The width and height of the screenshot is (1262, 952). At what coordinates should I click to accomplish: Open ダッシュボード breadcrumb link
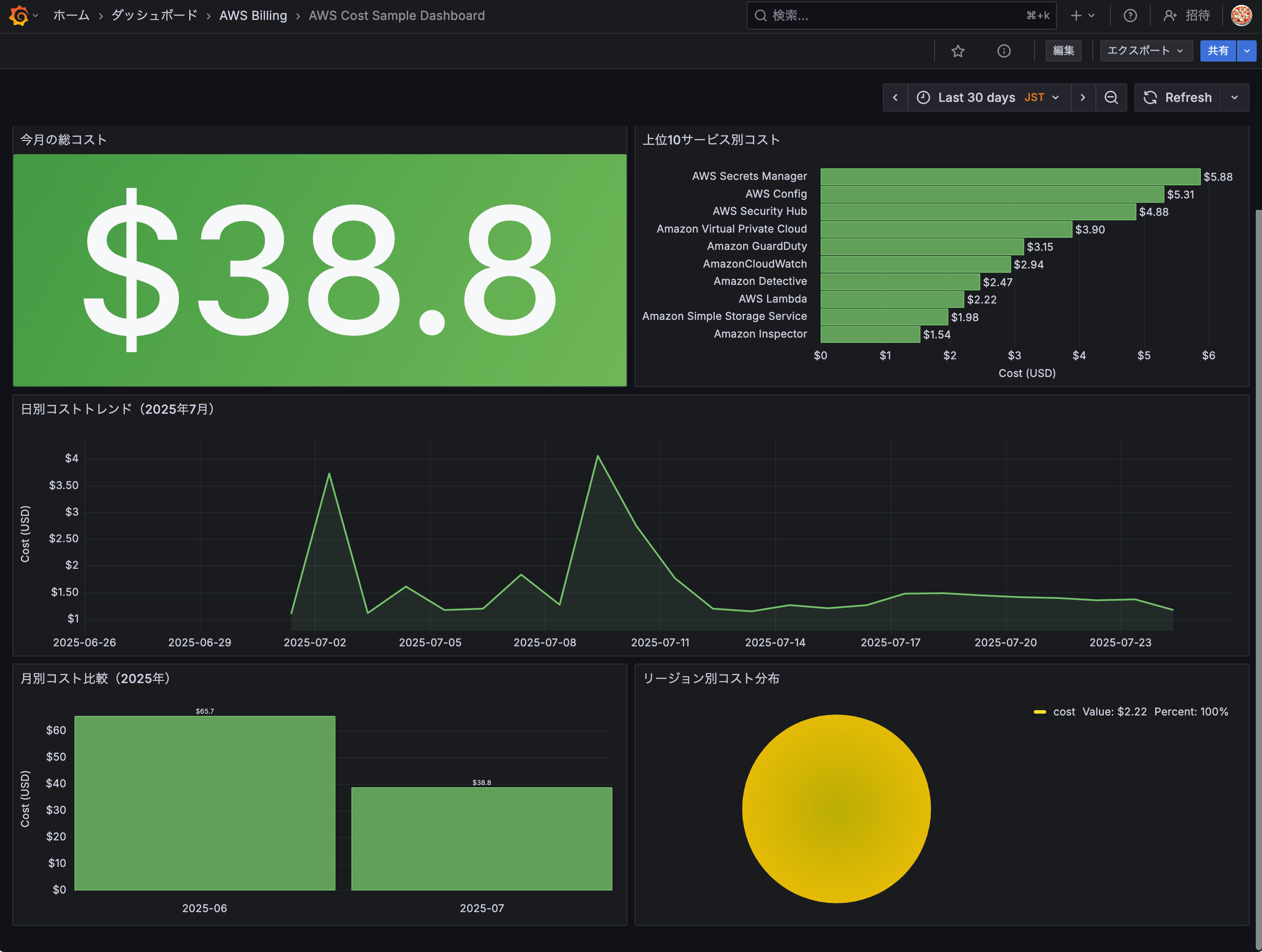click(154, 16)
